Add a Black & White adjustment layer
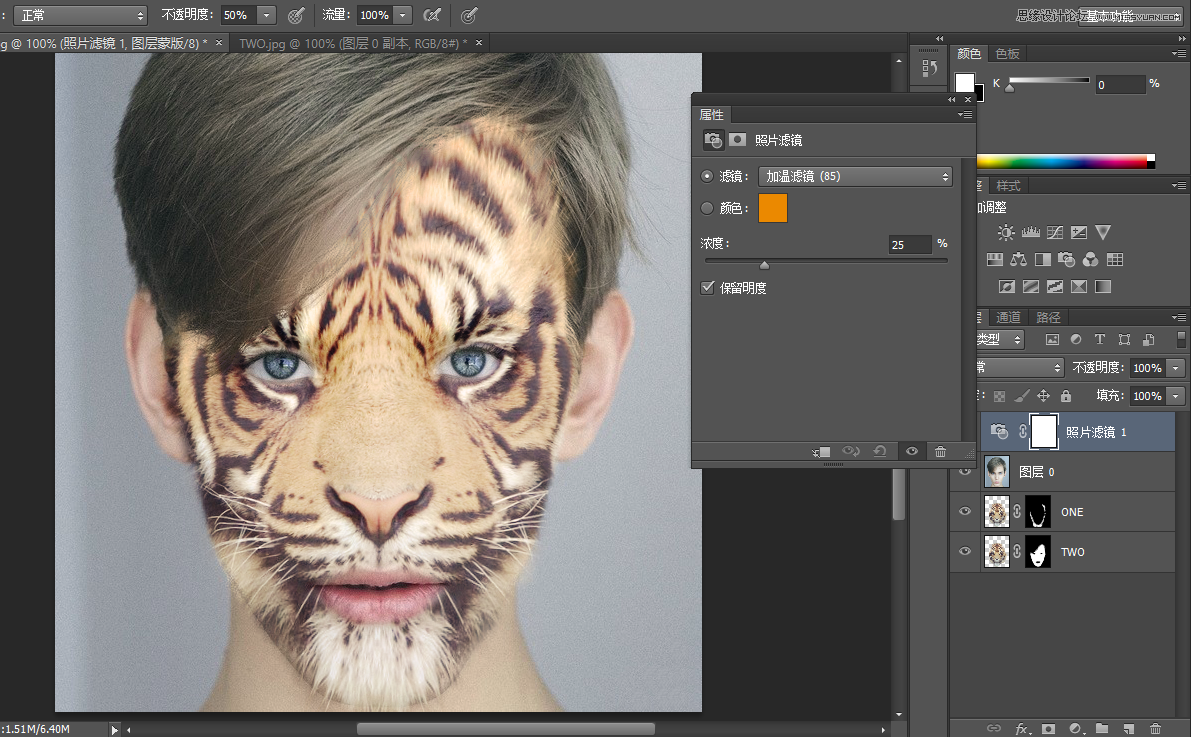This screenshot has width=1191, height=737. click(x=1043, y=260)
